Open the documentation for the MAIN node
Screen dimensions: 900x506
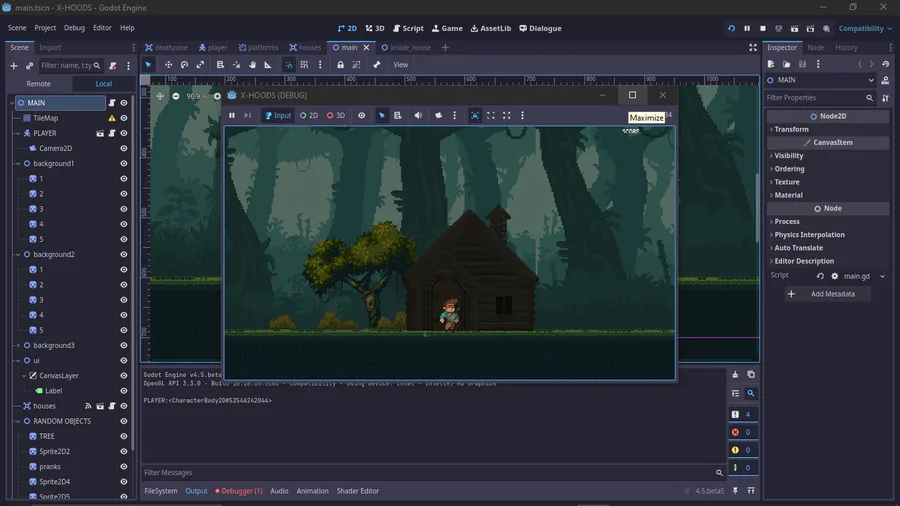click(886, 80)
